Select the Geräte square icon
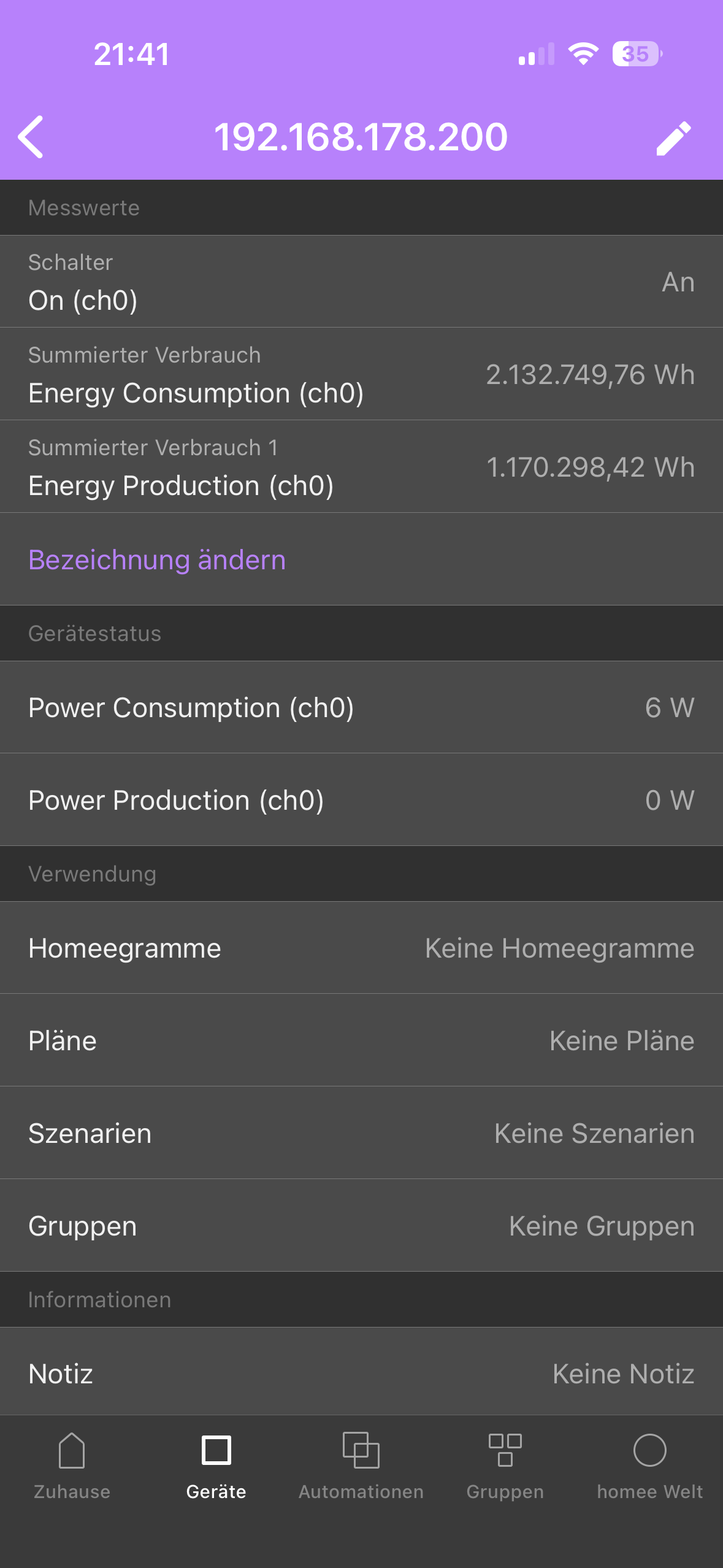Viewport: 723px width, 1568px height. [x=216, y=1450]
